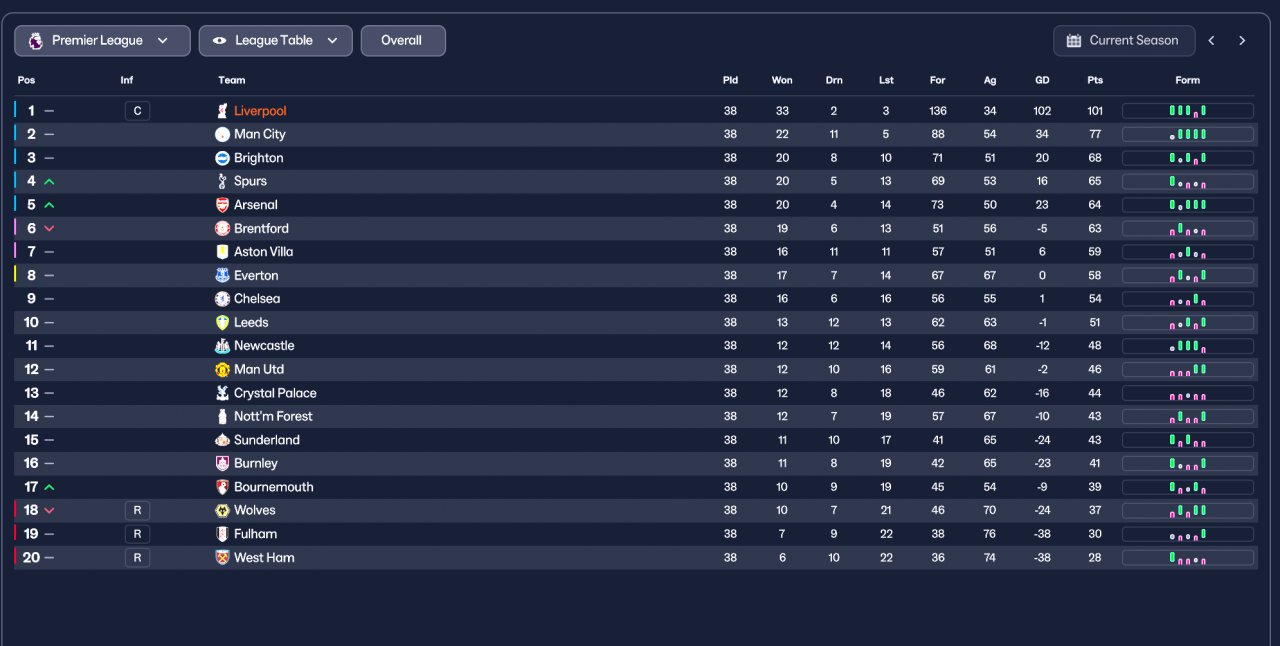The image size is (1280, 646).
Task: Click the Overall filter button
Action: coord(402,41)
